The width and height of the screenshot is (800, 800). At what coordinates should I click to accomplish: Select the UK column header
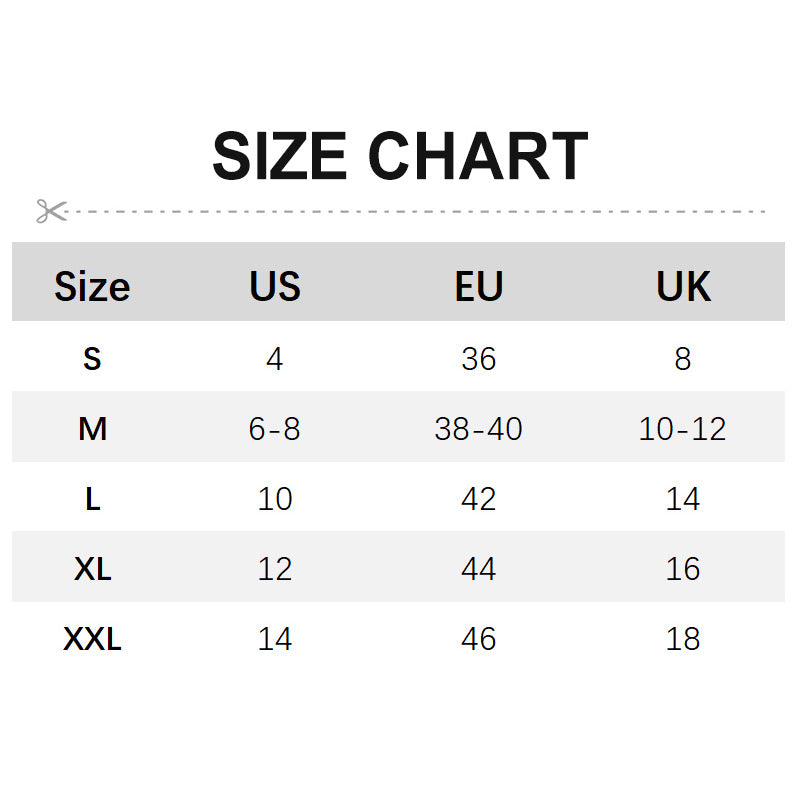pyautogui.click(x=683, y=287)
